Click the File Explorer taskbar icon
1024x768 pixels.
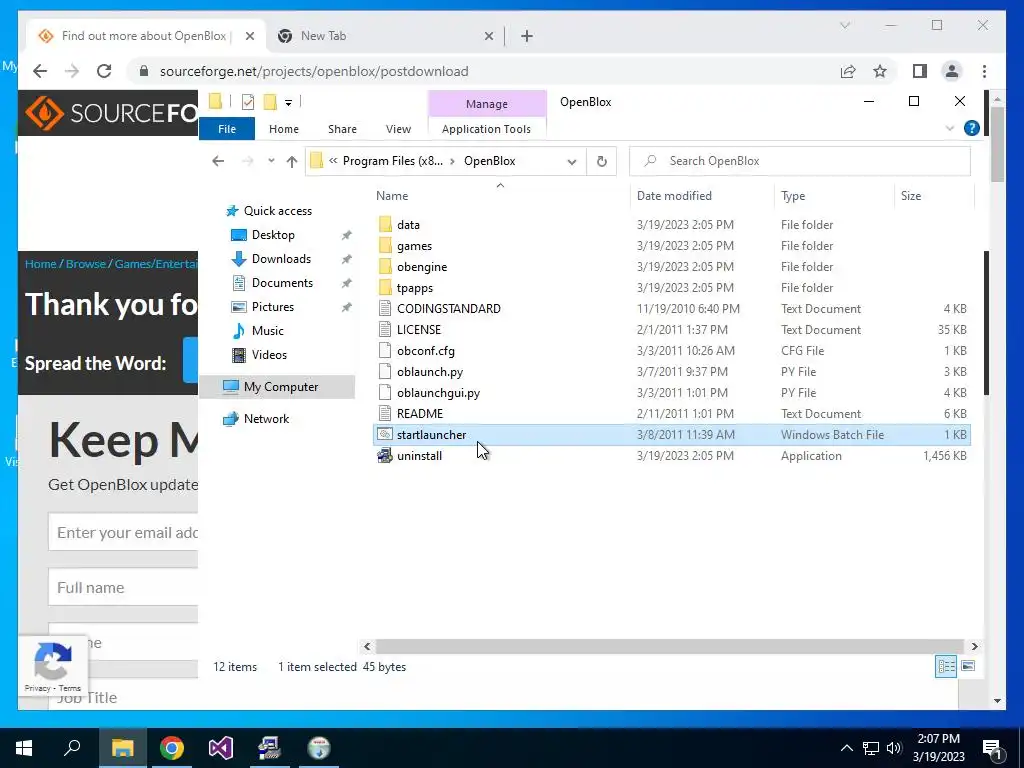[x=122, y=747]
